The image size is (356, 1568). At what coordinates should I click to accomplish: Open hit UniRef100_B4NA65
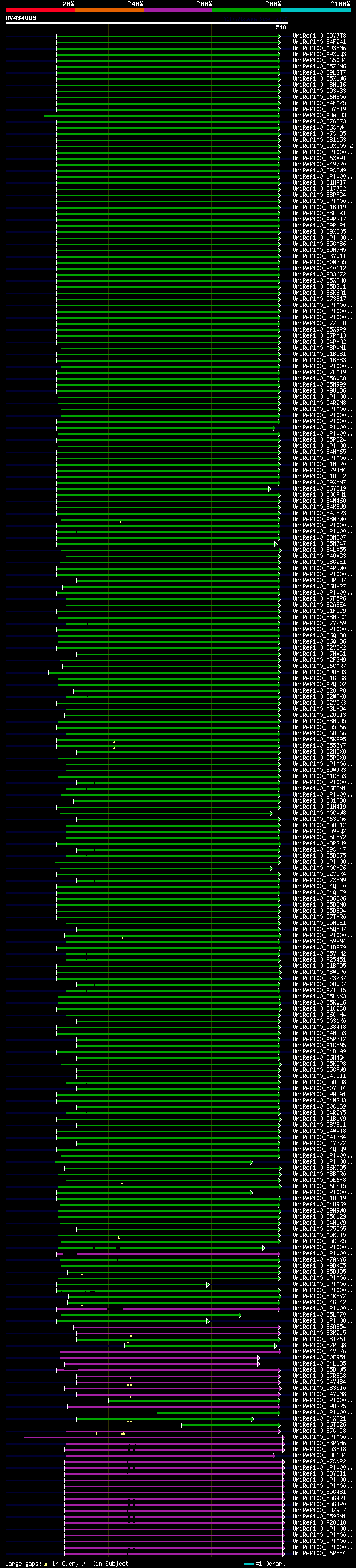319,452
